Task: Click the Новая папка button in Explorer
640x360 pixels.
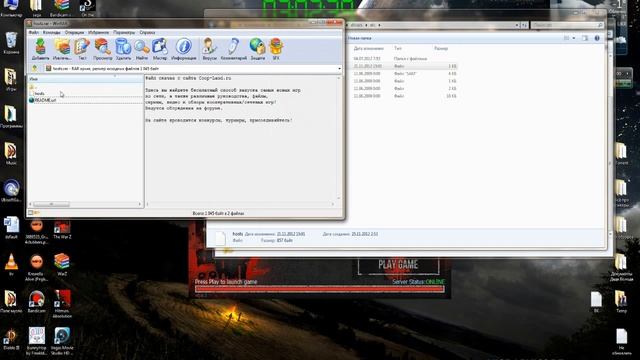Action: point(360,38)
